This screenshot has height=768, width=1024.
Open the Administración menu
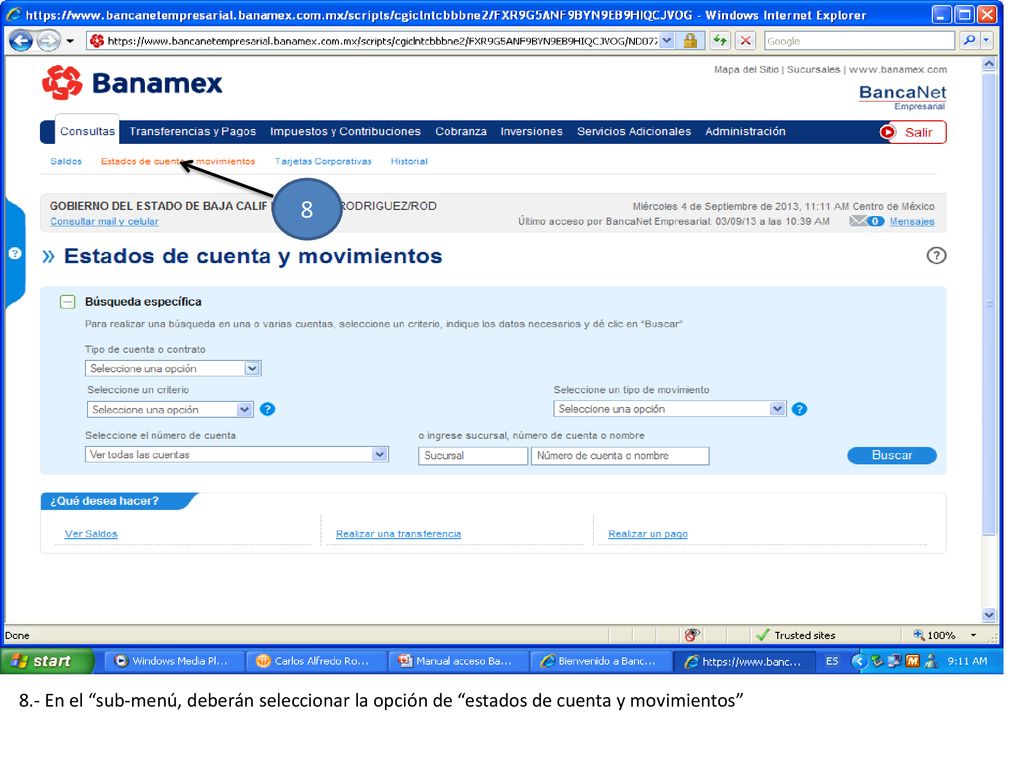(744, 131)
